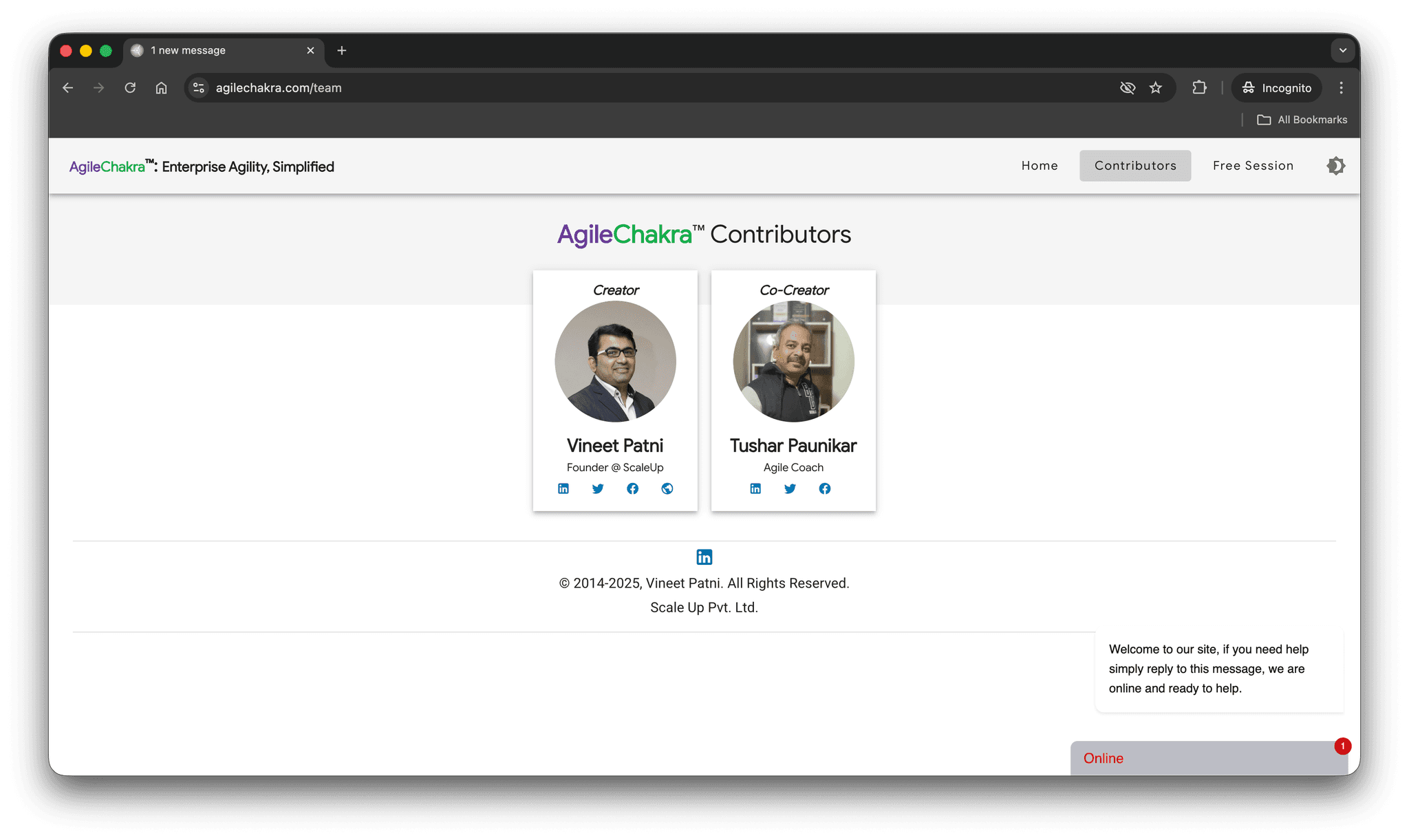Open Vineet Patni's Facebook icon
This screenshot has width=1409, height=840.
632,488
